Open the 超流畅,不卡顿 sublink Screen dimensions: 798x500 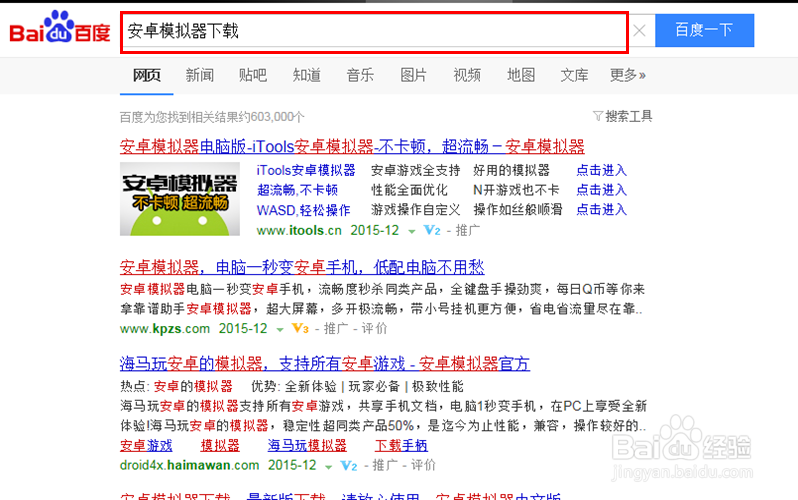[297, 190]
